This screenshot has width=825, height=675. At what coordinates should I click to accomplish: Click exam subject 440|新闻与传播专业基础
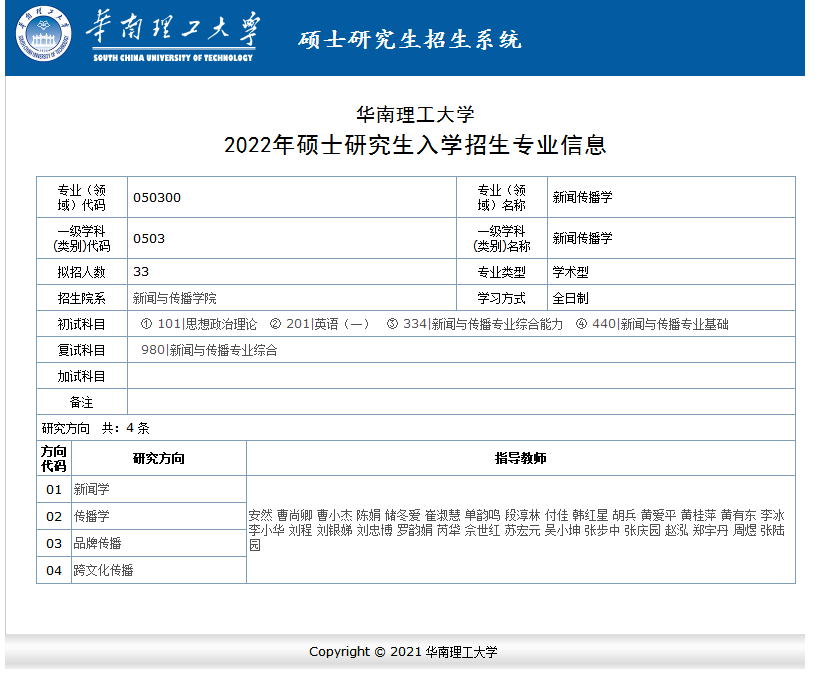click(660, 324)
